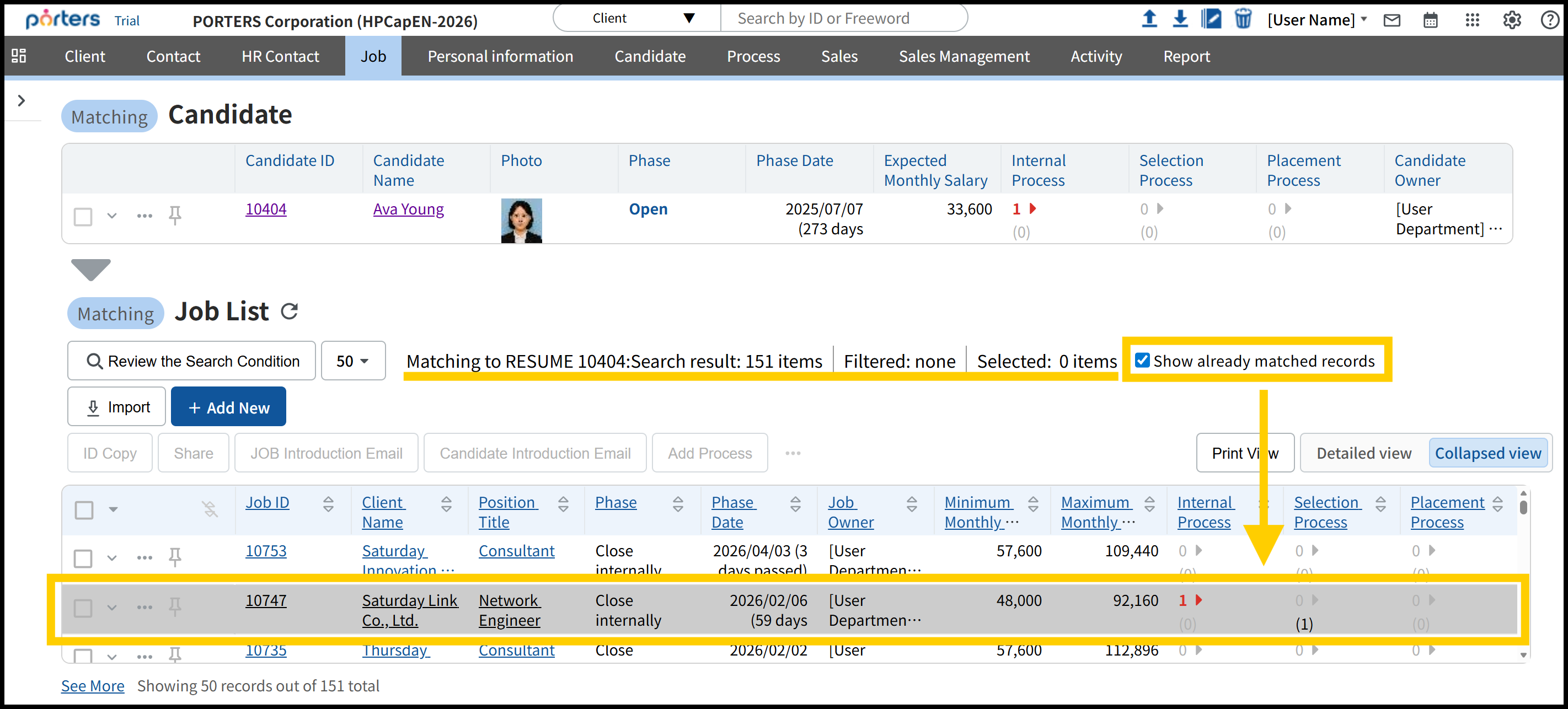The width and height of the screenshot is (1568, 709).
Task: Check the box for job 10753
Action: pos(83,558)
